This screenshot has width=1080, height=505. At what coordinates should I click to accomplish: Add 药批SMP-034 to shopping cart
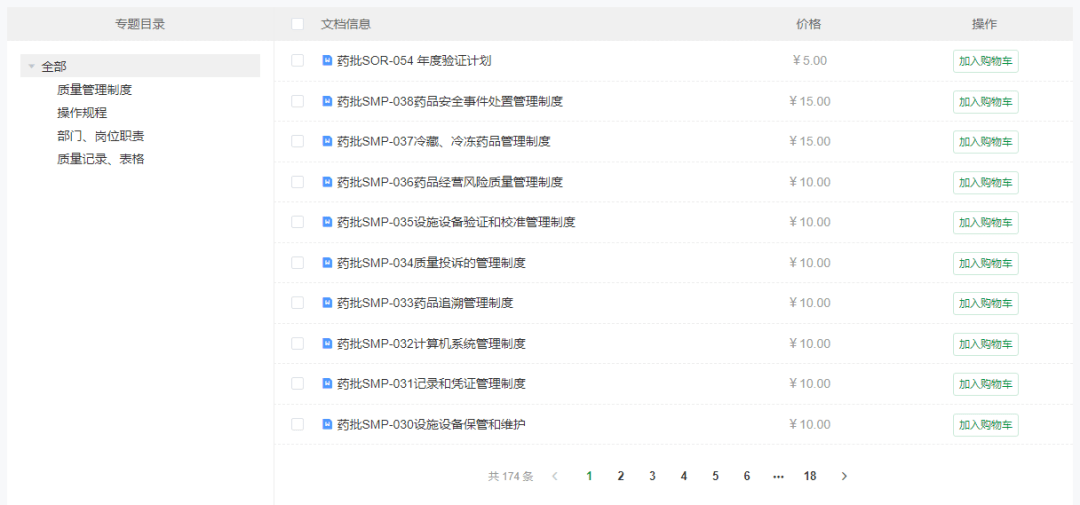tap(986, 263)
